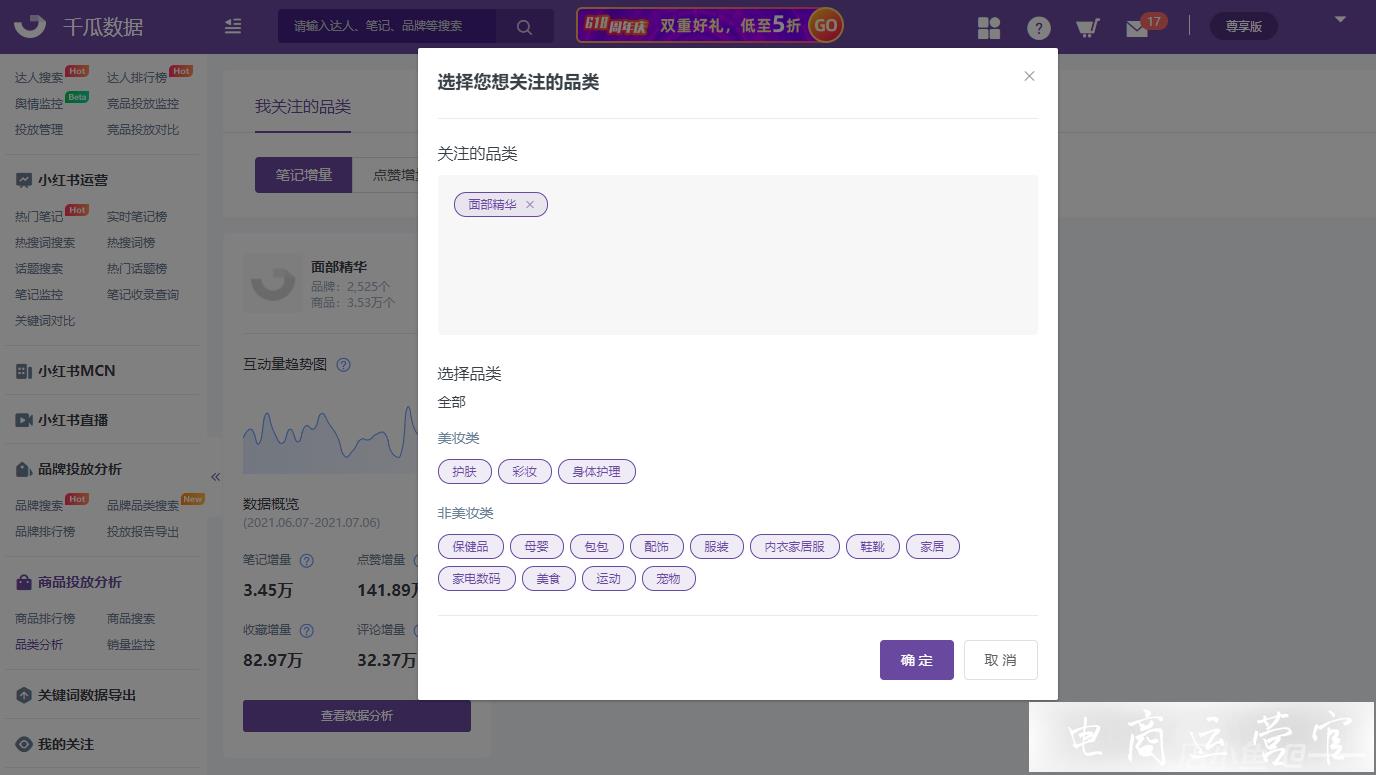The height and width of the screenshot is (775, 1376).
Task: Select the 家居 category tag
Action: coord(932,547)
